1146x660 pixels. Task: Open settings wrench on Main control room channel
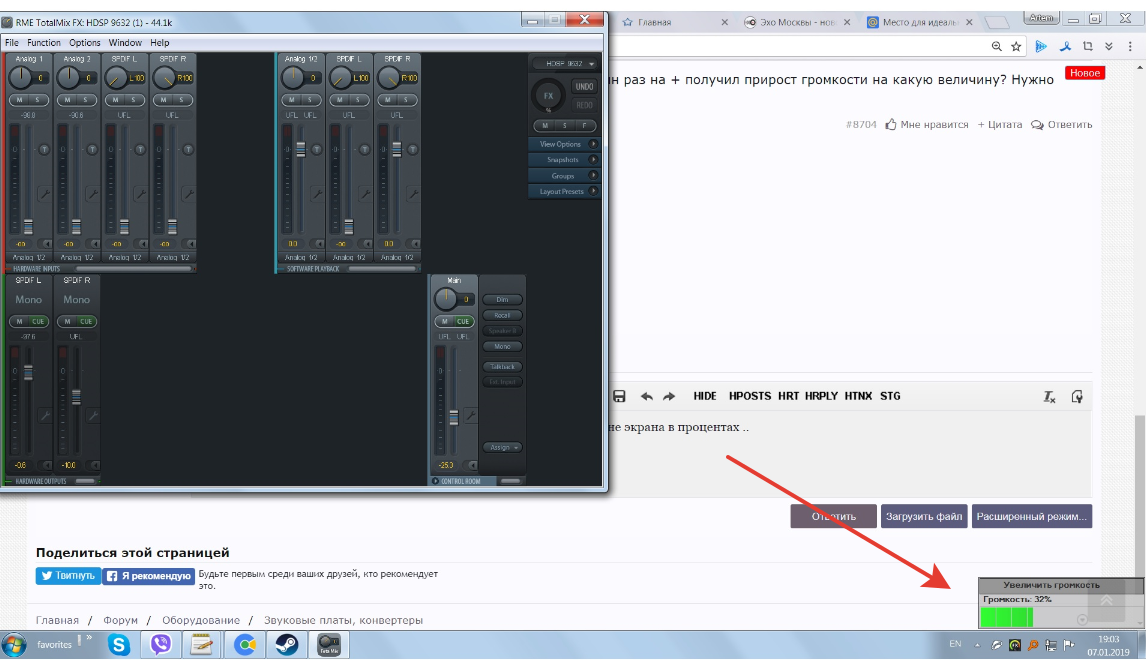(x=471, y=416)
